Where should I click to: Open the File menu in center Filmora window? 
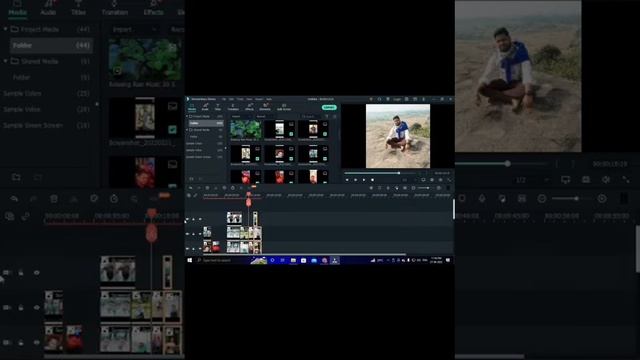tap(224, 99)
